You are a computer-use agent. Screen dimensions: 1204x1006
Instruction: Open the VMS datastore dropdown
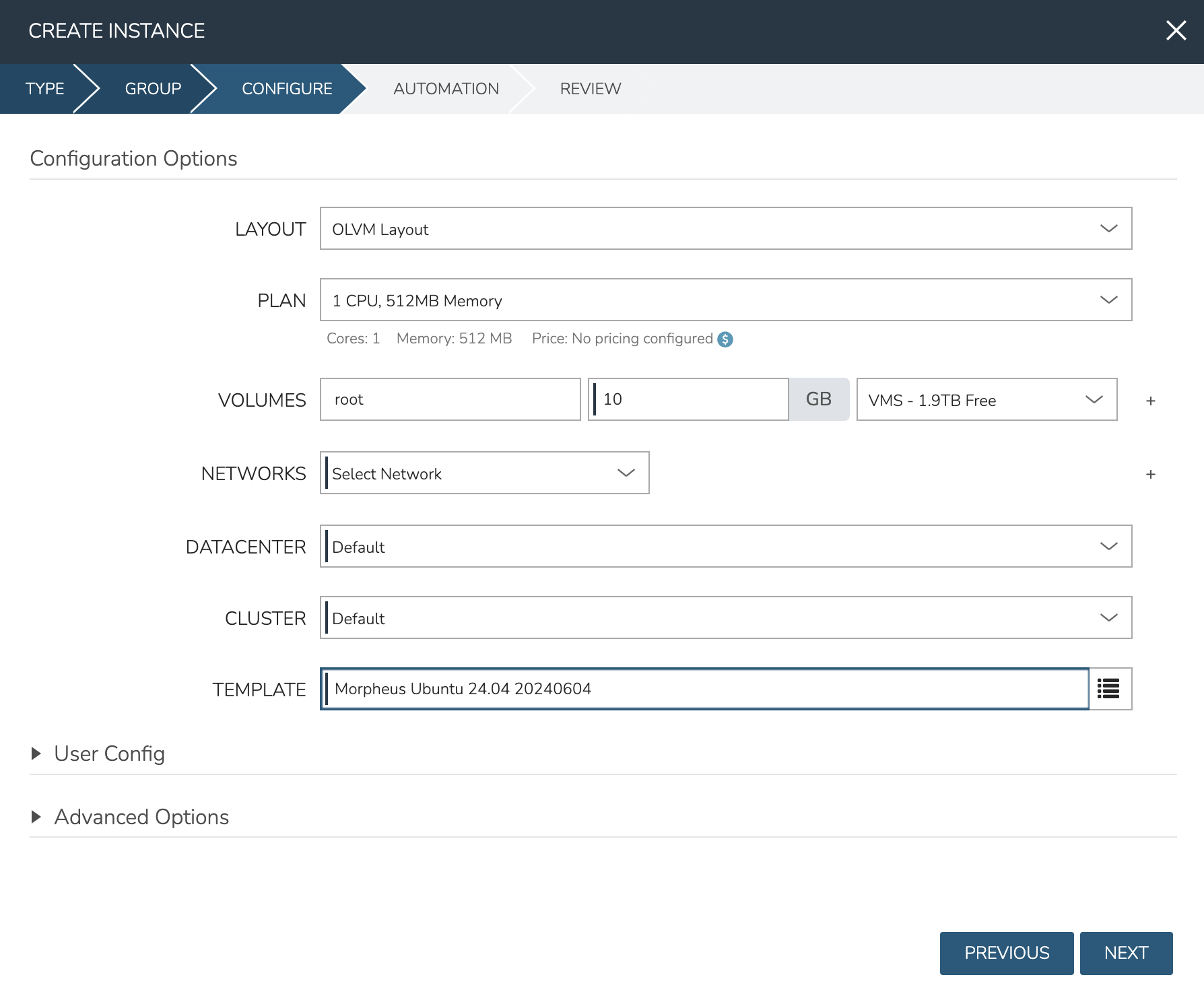pyautogui.click(x=986, y=400)
